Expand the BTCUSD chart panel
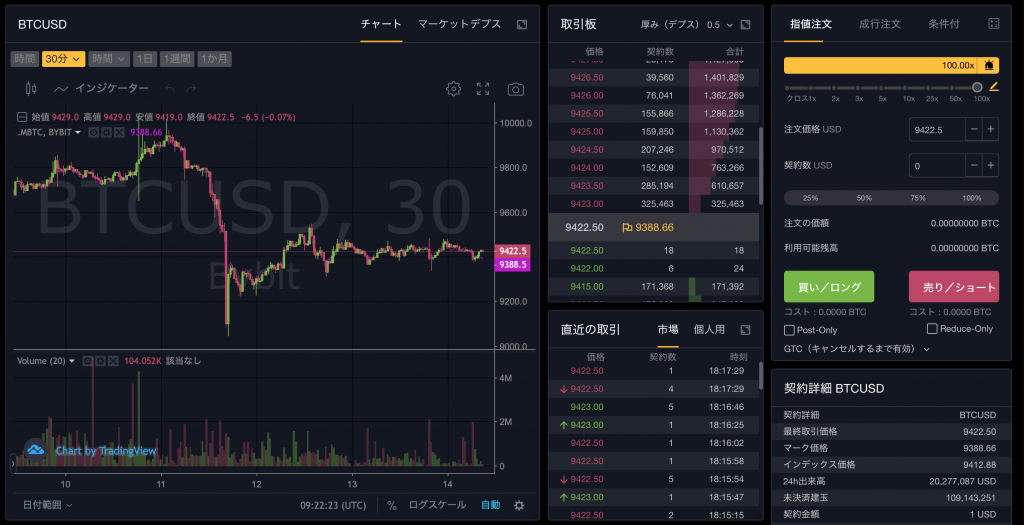This screenshot has width=1024, height=525. pyautogui.click(x=522, y=25)
